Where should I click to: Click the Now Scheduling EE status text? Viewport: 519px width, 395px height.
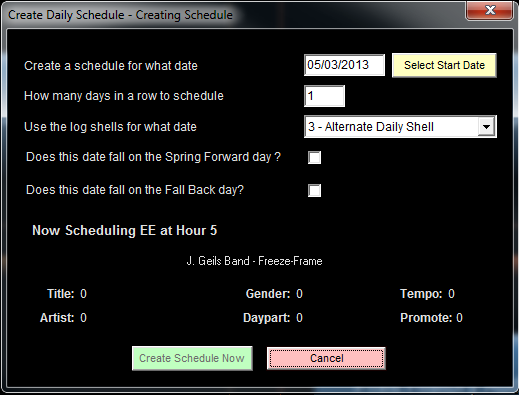[x=124, y=230]
